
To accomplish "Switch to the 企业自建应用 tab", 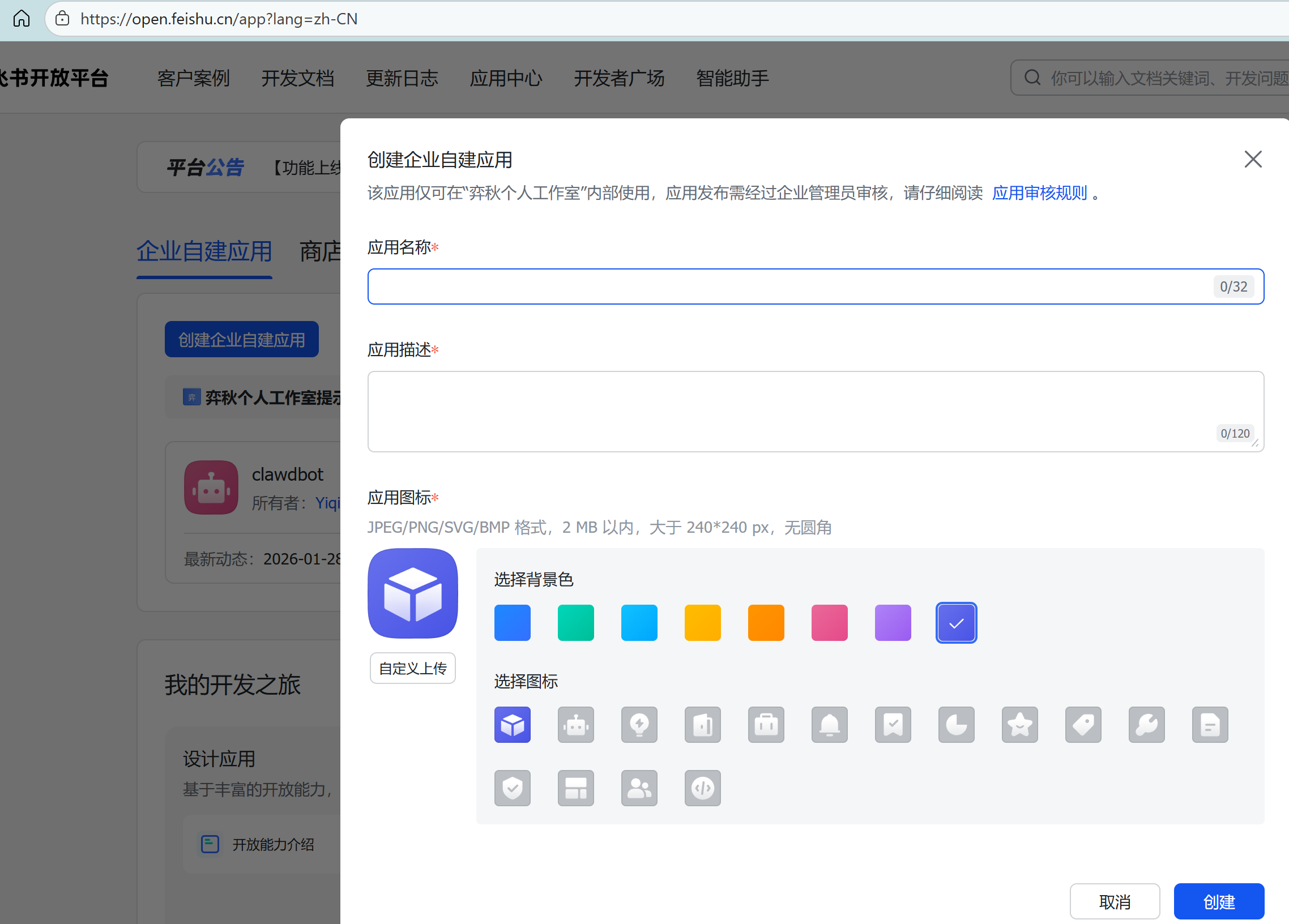I will tap(203, 251).
